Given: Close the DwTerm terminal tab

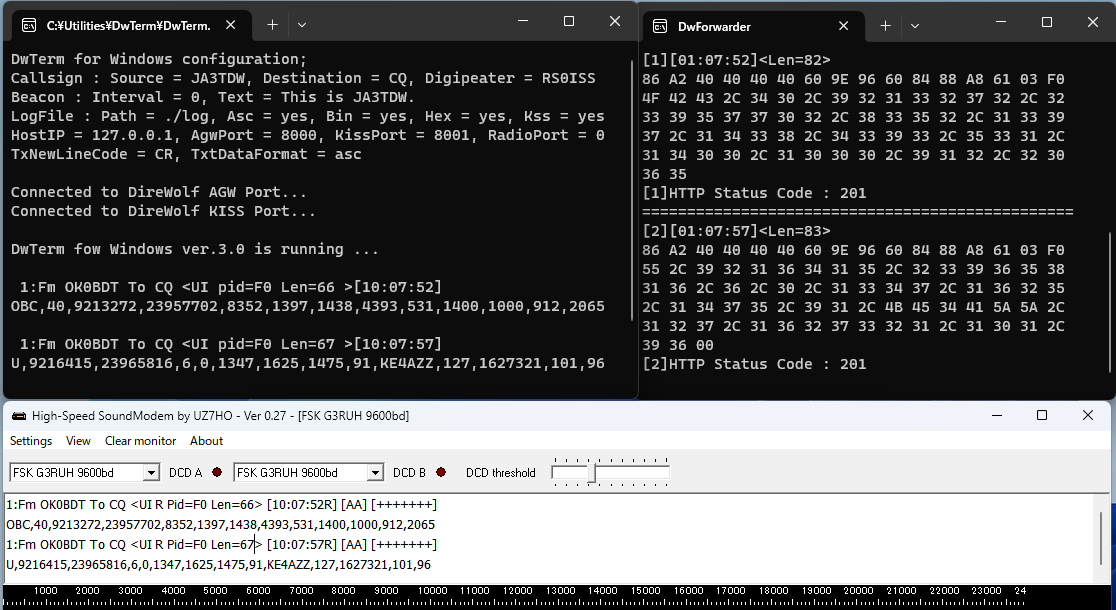Looking at the screenshot, I should [231, 25].
